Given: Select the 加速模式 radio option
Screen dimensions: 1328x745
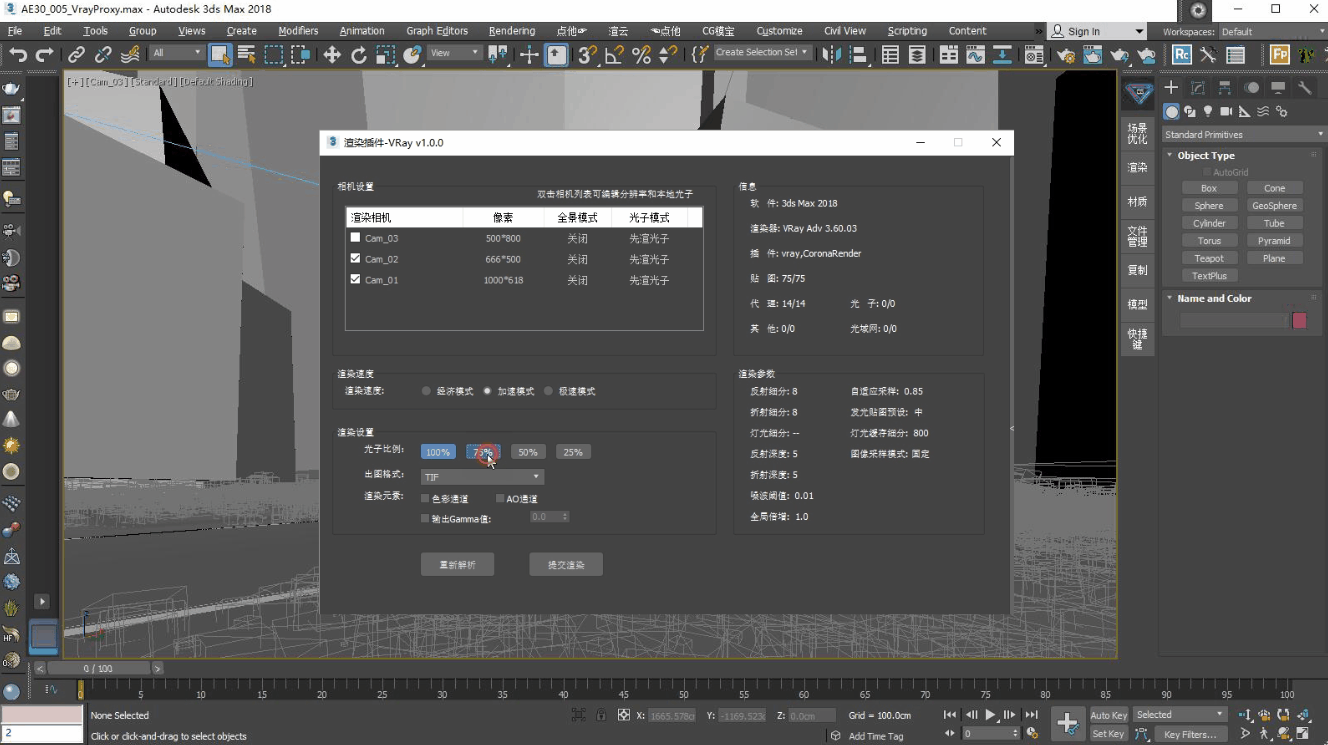Looking at the screenshot, I should coord(488,391).
